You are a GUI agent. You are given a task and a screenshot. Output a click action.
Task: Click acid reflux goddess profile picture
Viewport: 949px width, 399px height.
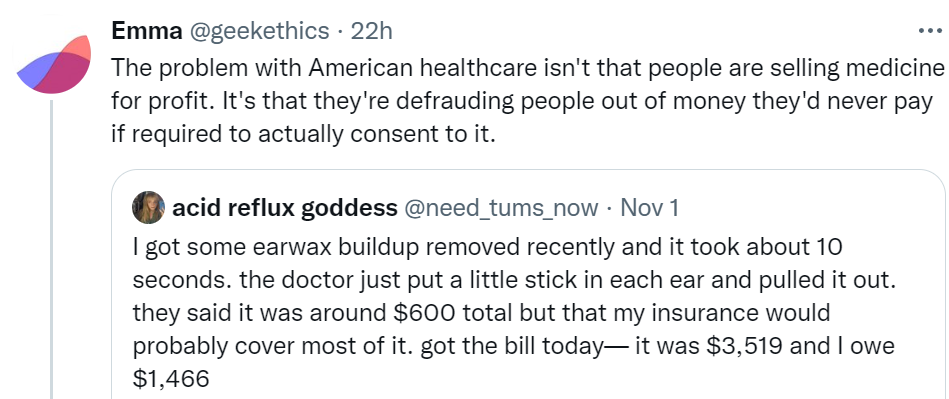coord(148,208)
